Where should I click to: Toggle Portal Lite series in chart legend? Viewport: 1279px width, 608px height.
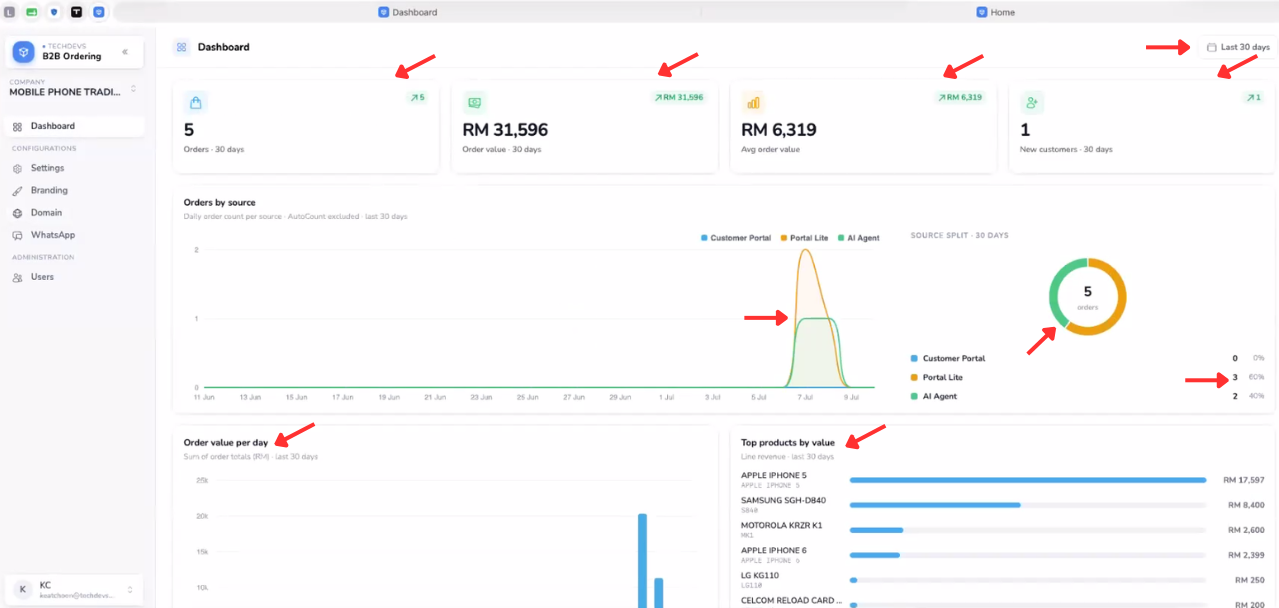[x=806, y=238]
